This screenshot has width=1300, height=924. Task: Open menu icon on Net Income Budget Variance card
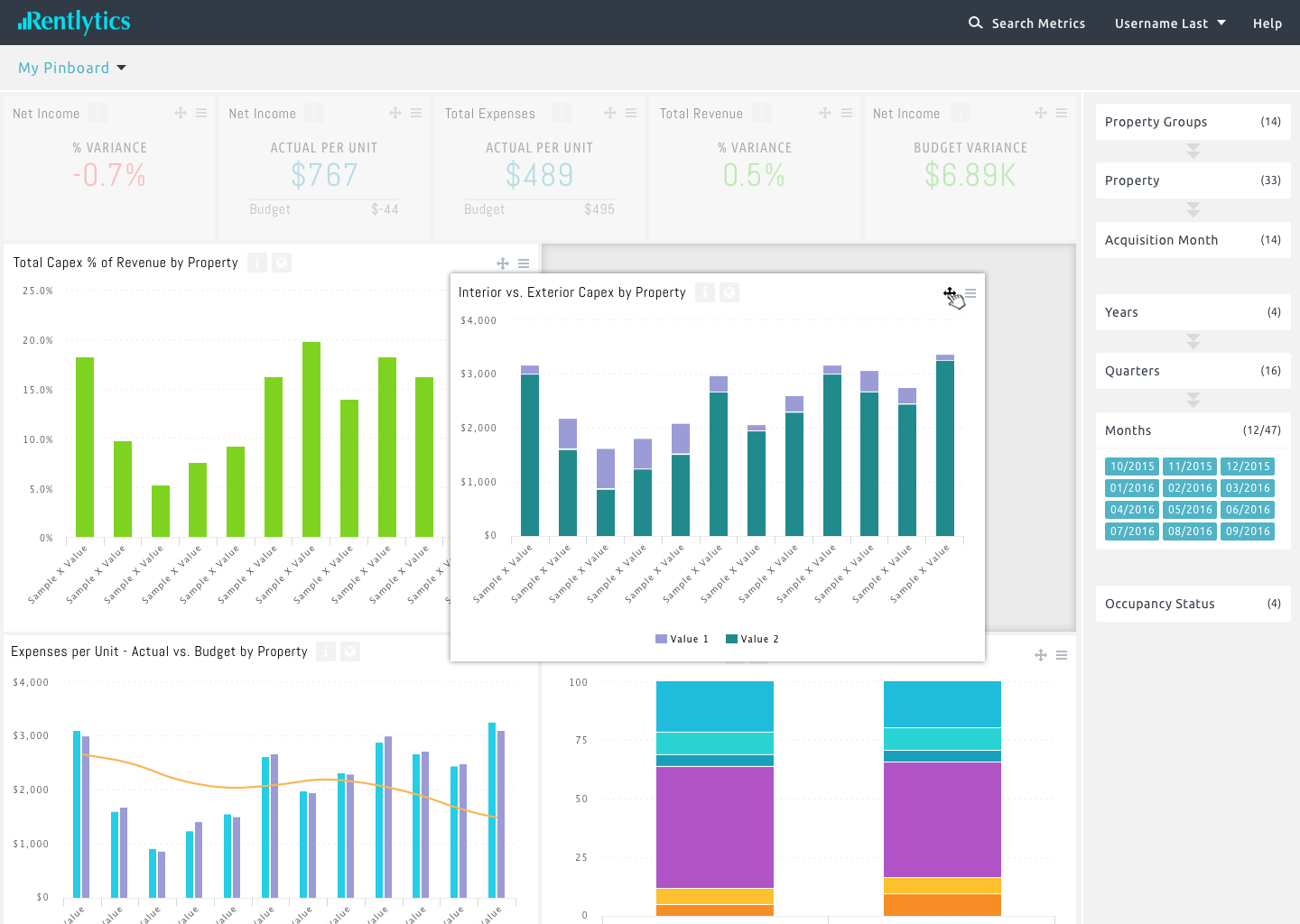coord(1062,113)
